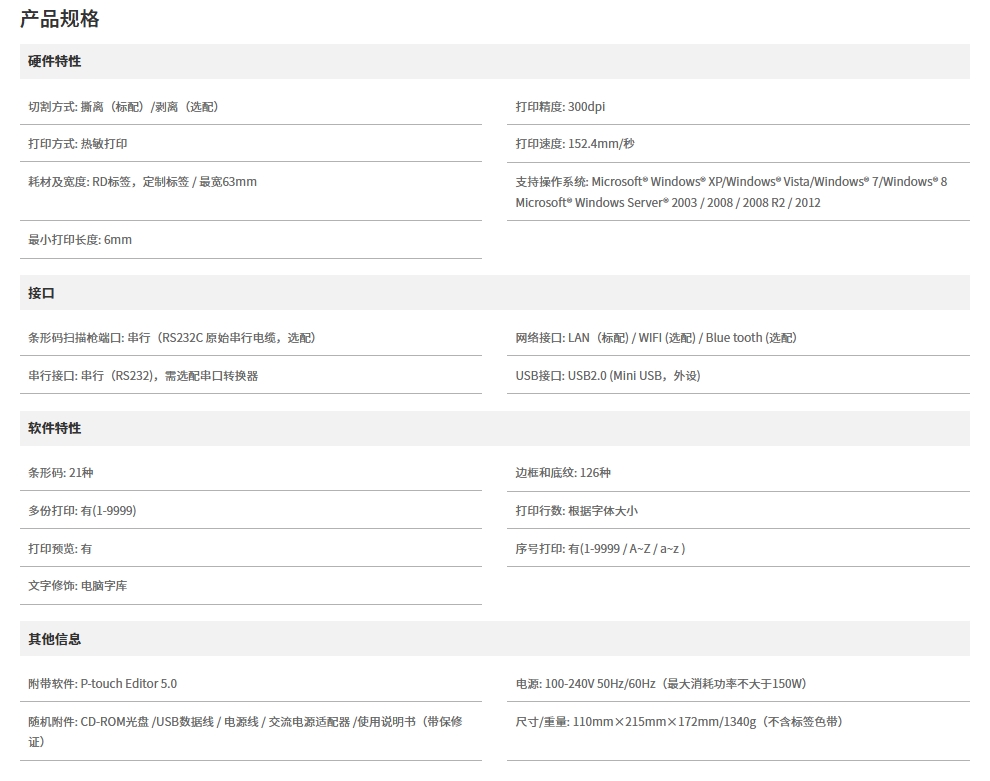The height and width of the screenshot is (781, 990).
Task: Click the 接口 section header
Action: pos(41,293)
